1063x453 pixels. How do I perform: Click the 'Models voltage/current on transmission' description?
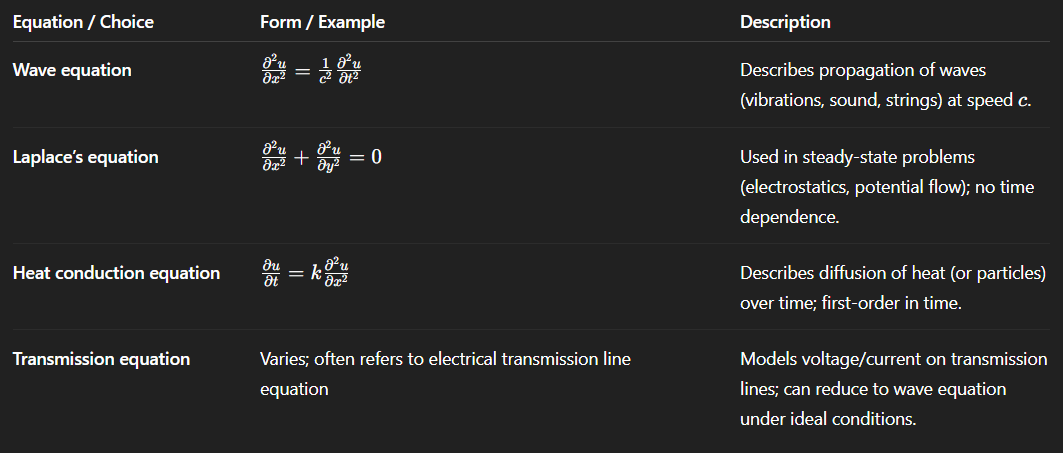click(x=894, y=359)
